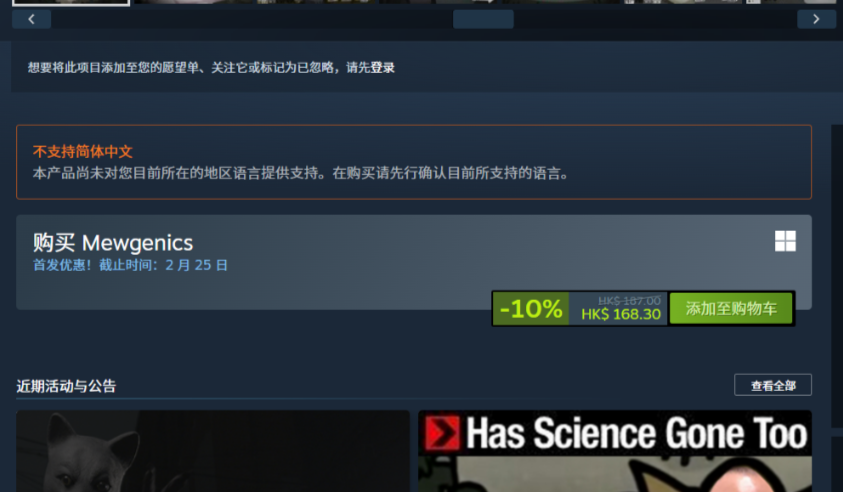
Task: Click the green -10% discount badge
Action: pos(531,309)
